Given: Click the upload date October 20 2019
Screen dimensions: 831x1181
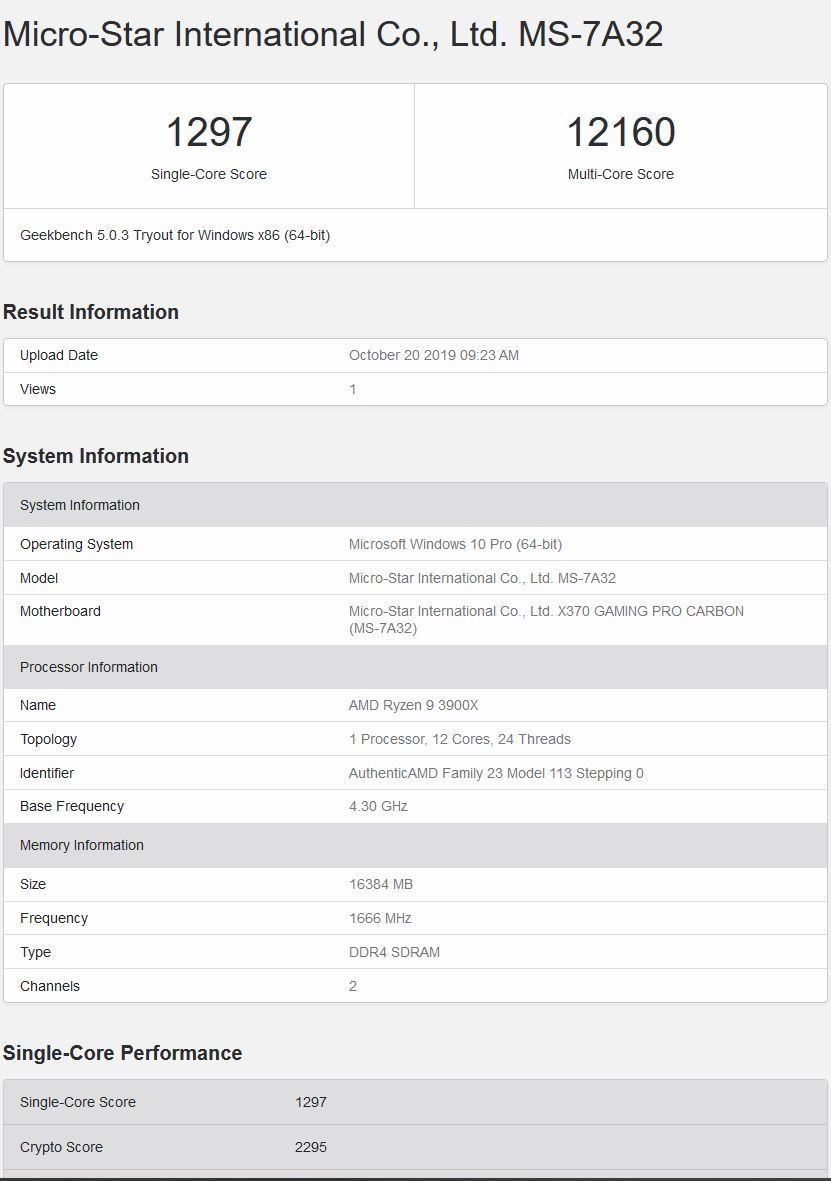Looking at the screenshot, I should 433,356.
